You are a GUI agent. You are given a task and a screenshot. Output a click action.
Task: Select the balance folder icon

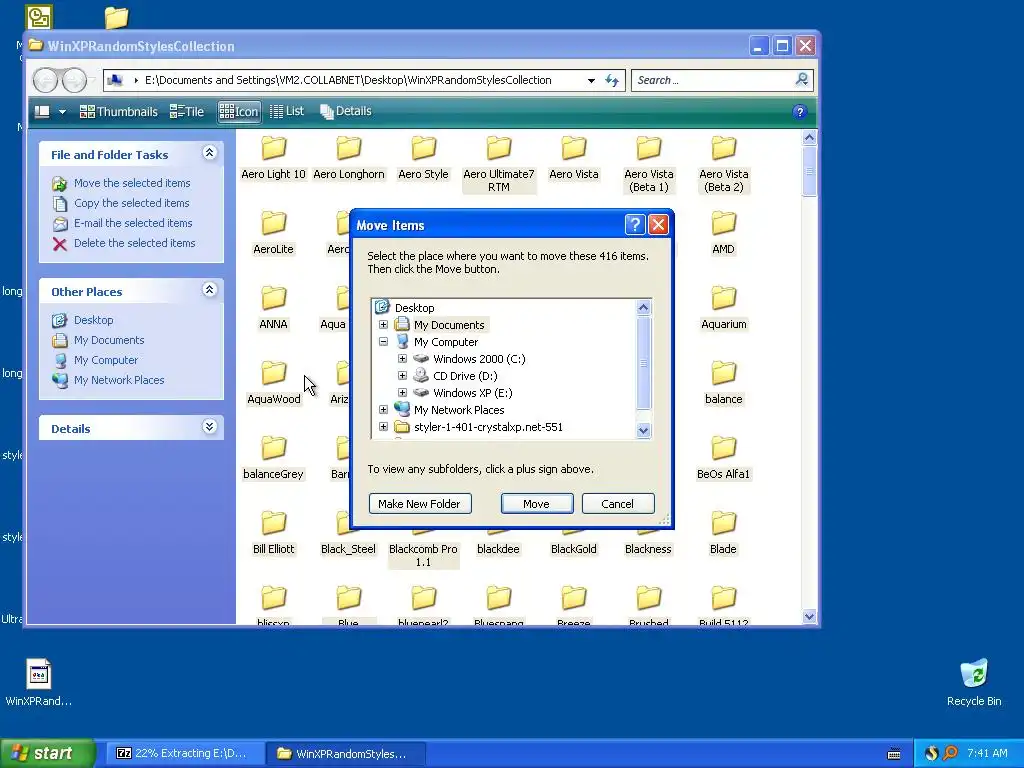[x=724, y=373]
